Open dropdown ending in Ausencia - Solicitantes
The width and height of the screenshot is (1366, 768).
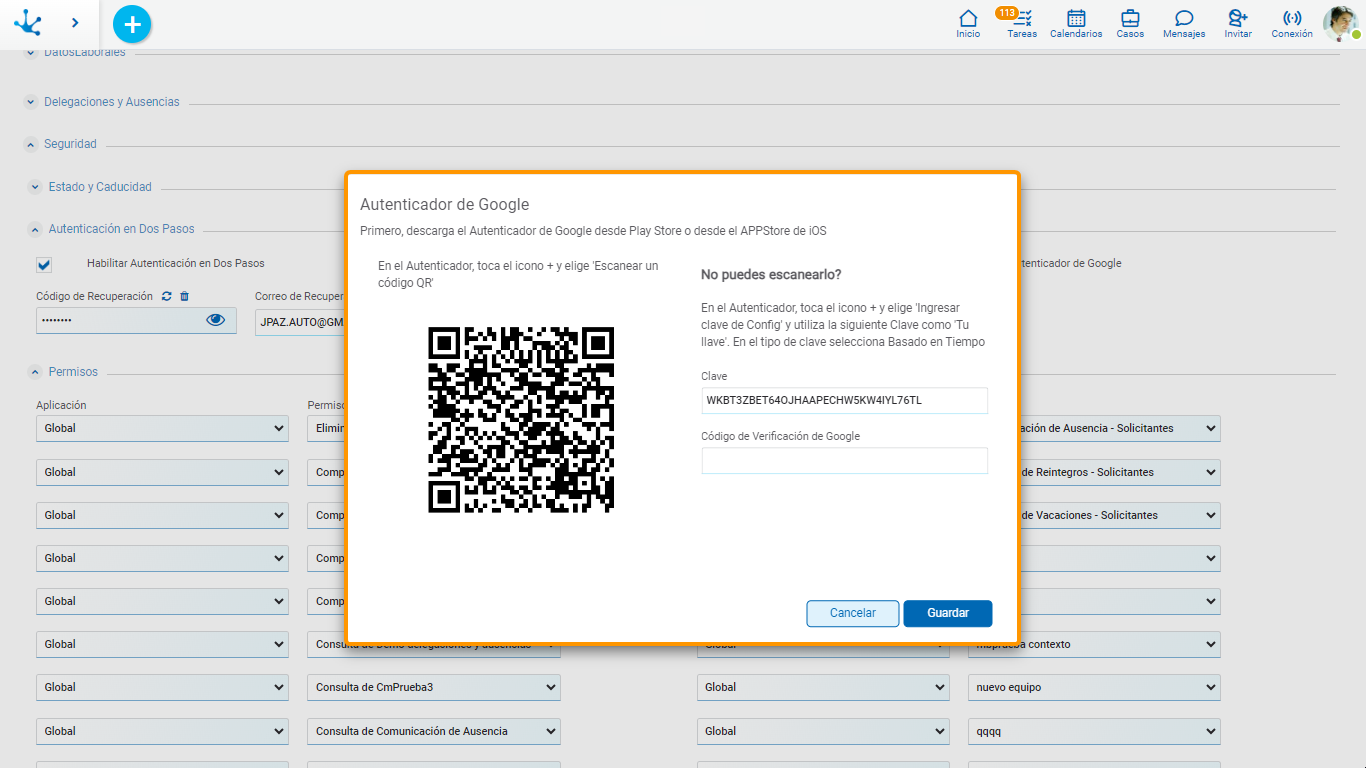pos(1120,428)
